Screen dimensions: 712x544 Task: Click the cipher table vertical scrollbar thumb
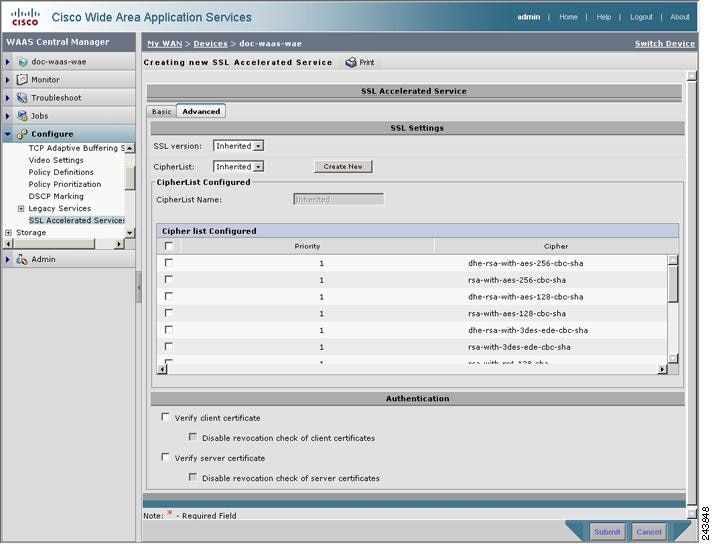point(673,284)
